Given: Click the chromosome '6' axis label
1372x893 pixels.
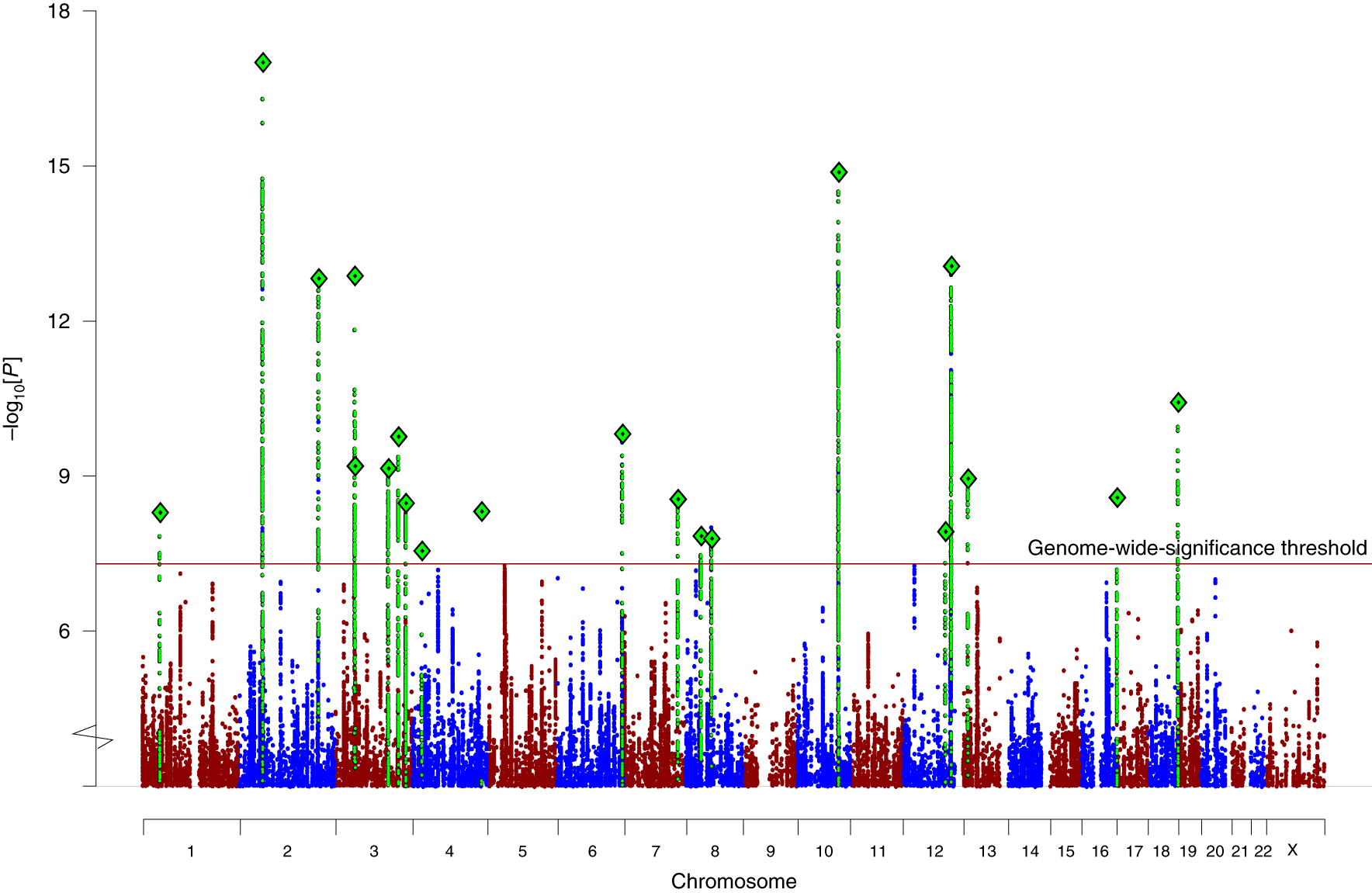Looking at the screenshot, I should point(592,852).
